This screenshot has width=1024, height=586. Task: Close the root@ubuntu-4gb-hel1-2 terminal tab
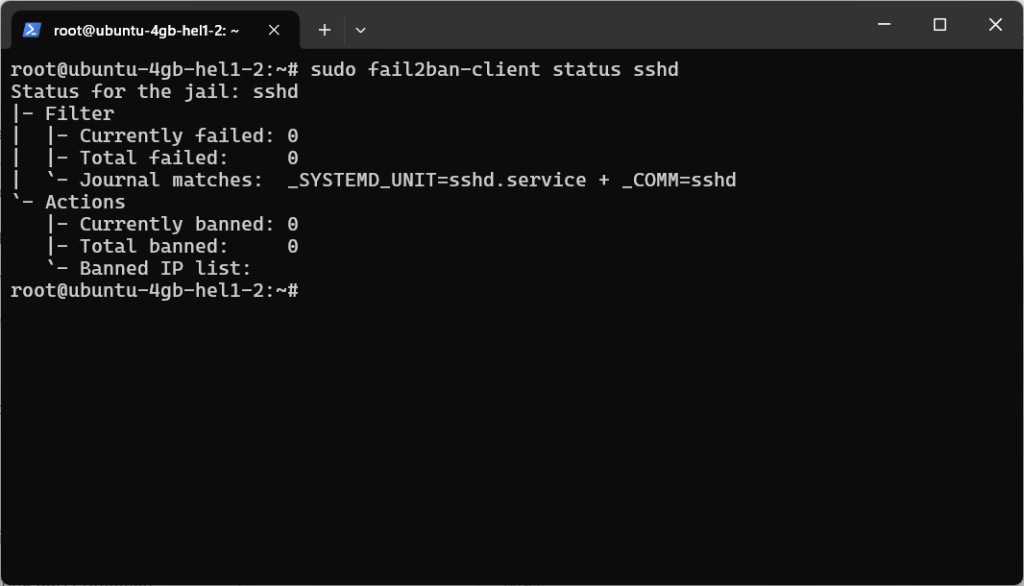274,30
